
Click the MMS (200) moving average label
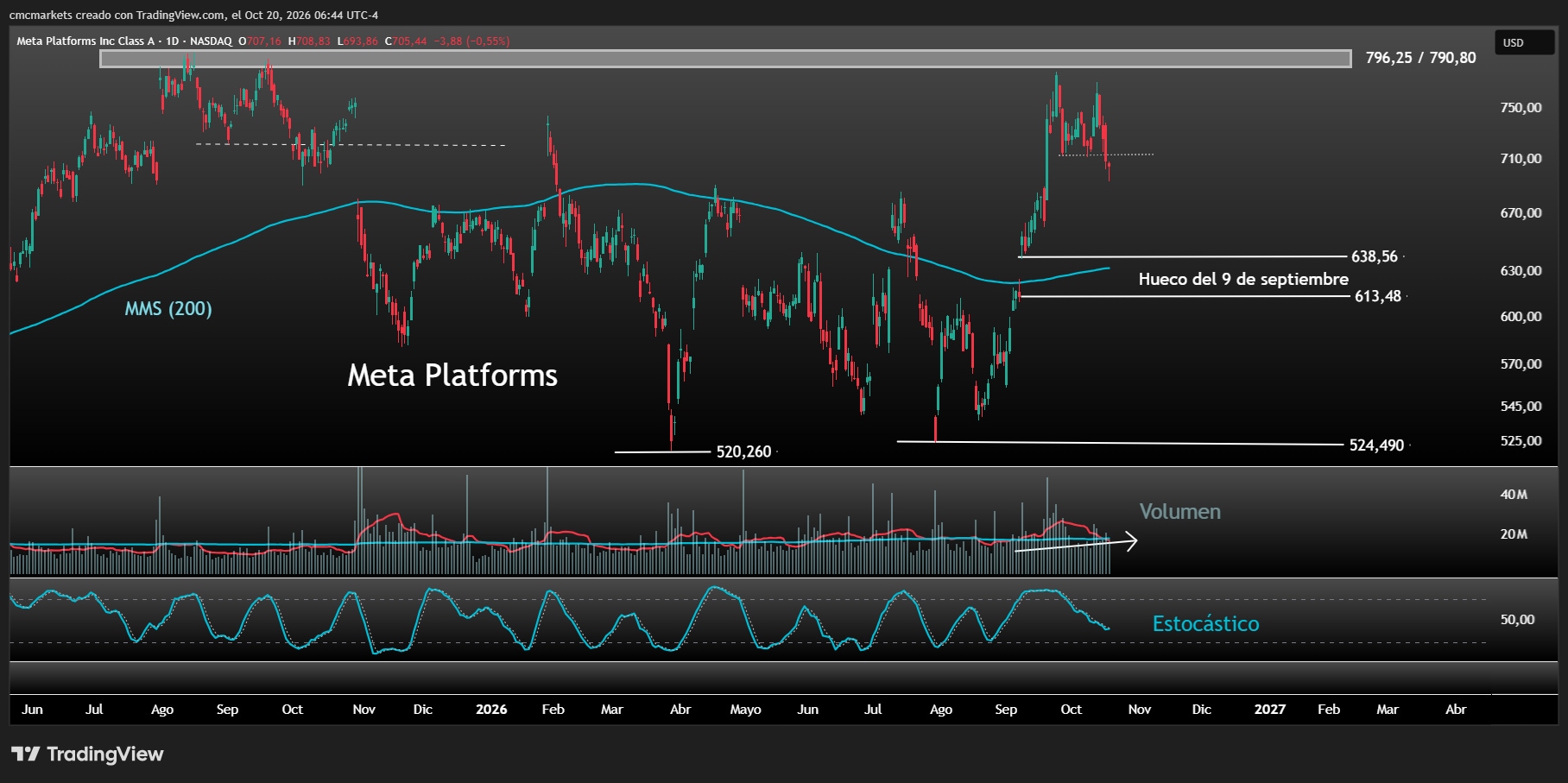pos(168,308)
